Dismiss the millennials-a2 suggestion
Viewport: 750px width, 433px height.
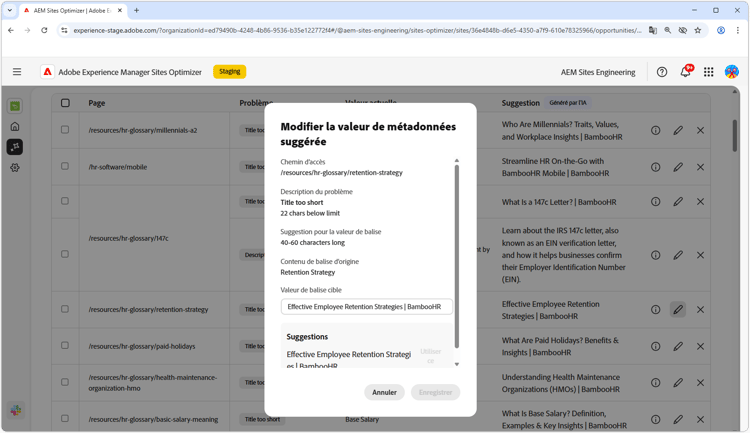(x=700, y=130)
